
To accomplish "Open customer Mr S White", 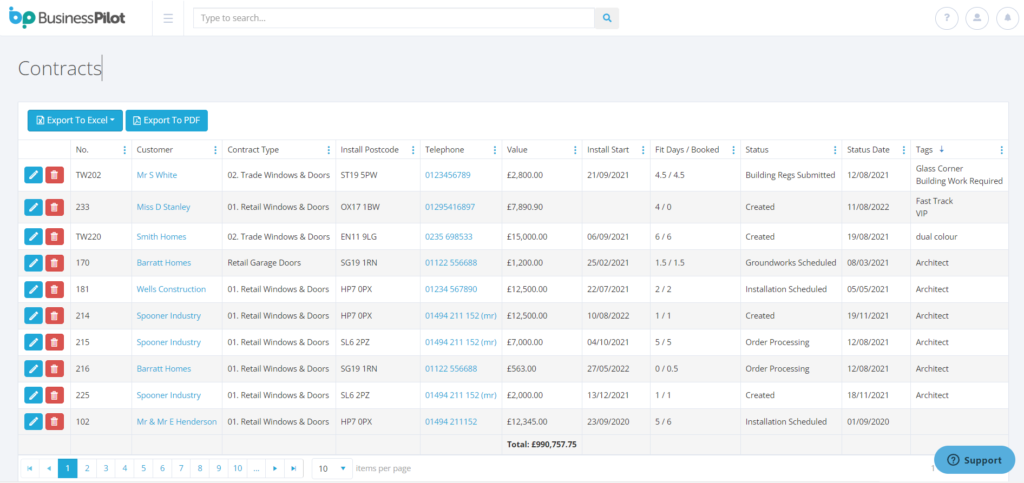I will pyautogui.click(x=157, y=175).
